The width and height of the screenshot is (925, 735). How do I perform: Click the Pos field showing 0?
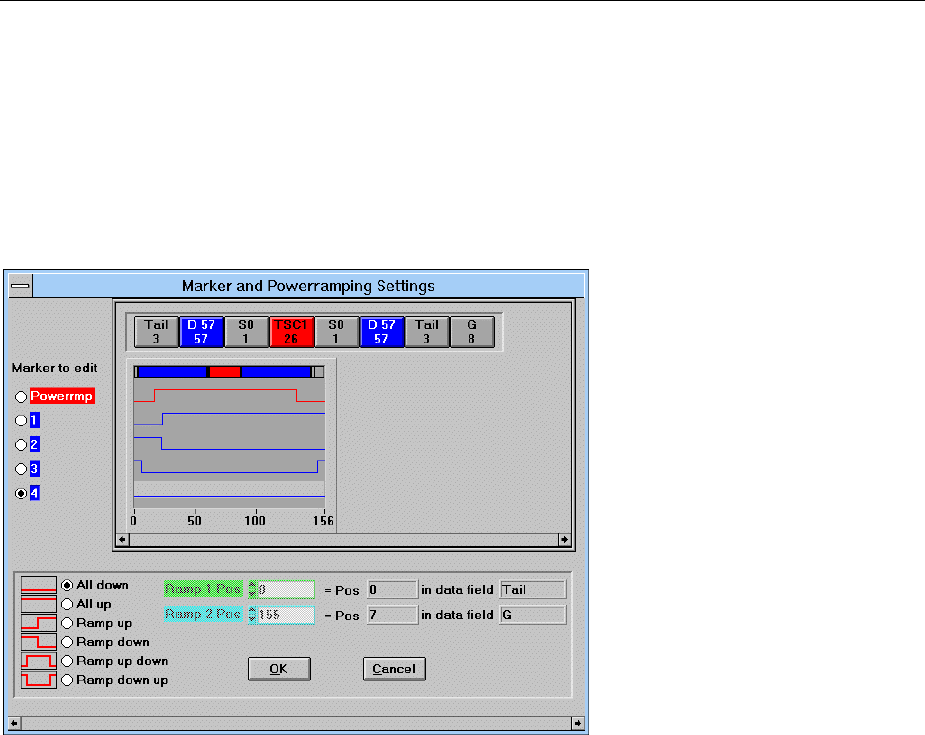392,590
